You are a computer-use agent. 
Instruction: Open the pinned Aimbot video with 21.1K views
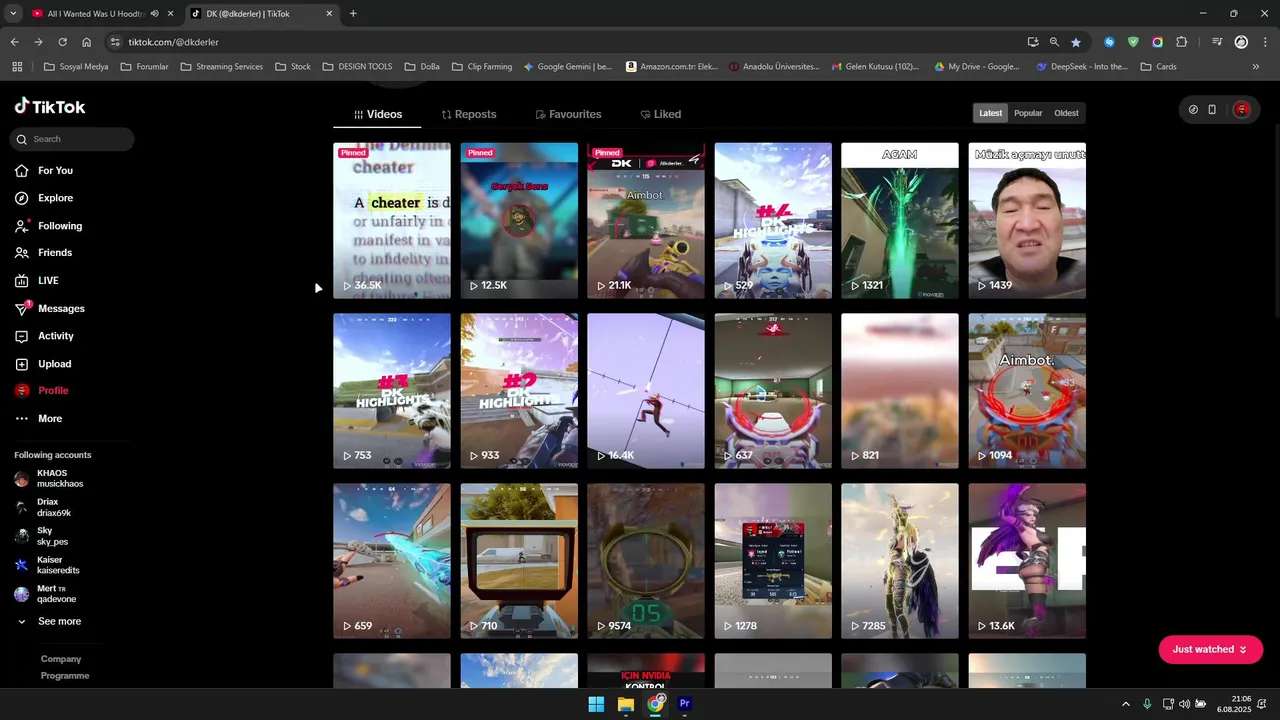point(646,221)
